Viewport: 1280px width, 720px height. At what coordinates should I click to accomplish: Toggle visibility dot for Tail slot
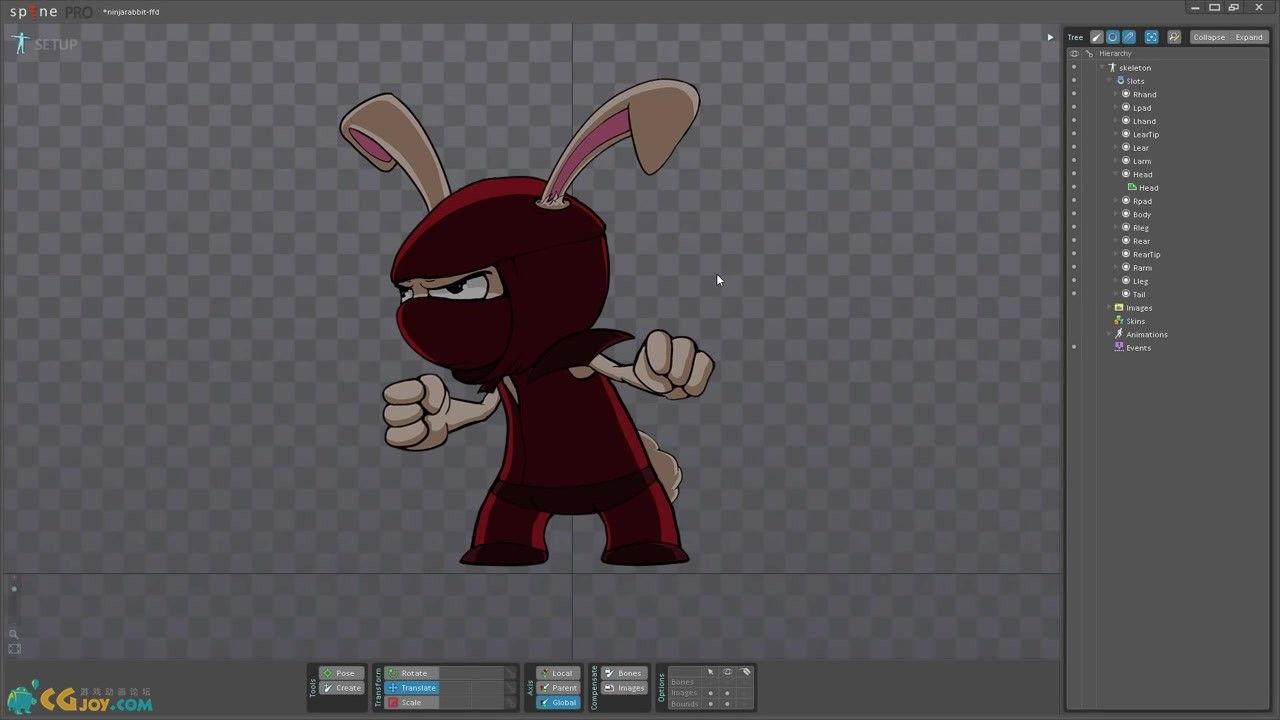1074,294
